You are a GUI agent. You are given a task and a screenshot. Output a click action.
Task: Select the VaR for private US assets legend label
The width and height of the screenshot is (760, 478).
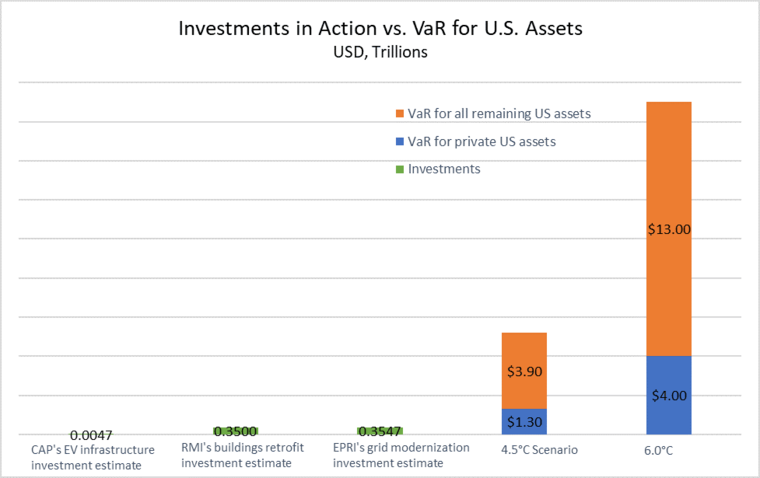click(482, 142)
